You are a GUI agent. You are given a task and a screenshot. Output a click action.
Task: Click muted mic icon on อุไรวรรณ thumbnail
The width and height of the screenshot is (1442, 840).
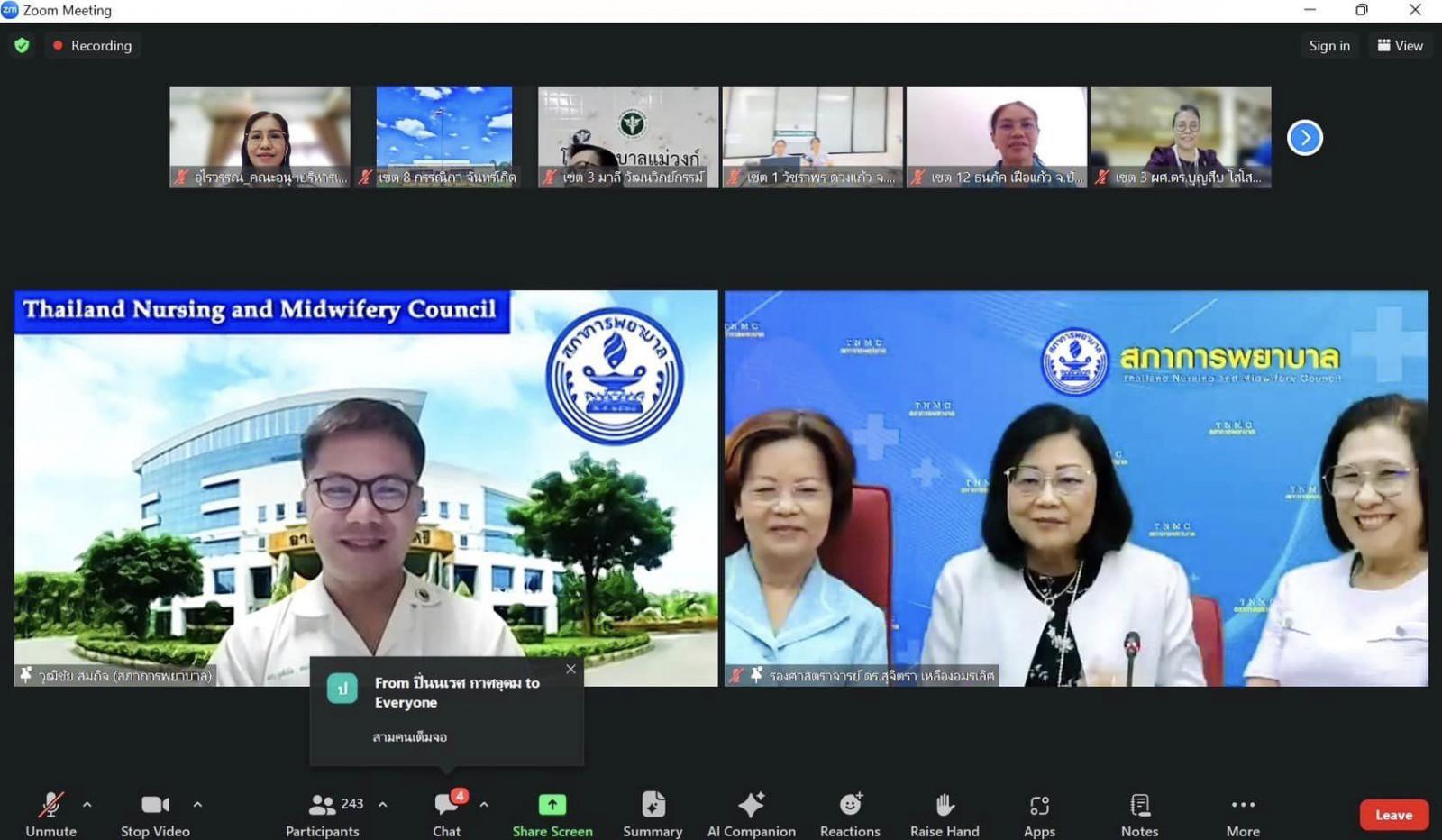(180, 177)
